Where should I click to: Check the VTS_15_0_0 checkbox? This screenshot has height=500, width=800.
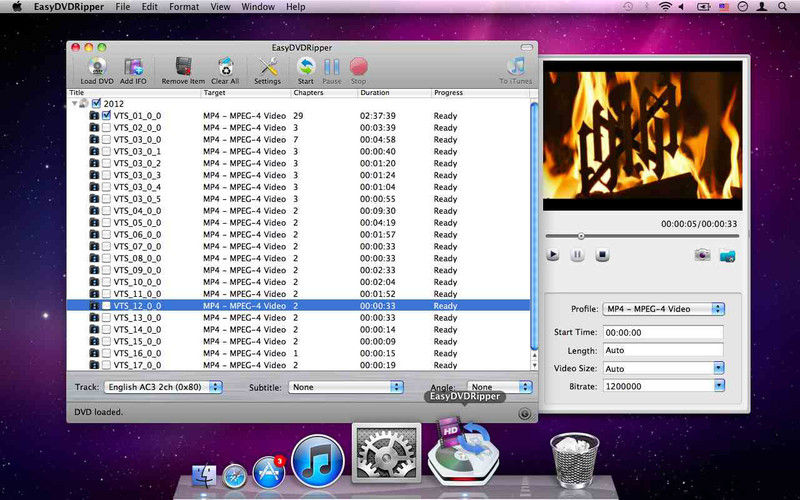pyautogui.click(x=106, y=341)
